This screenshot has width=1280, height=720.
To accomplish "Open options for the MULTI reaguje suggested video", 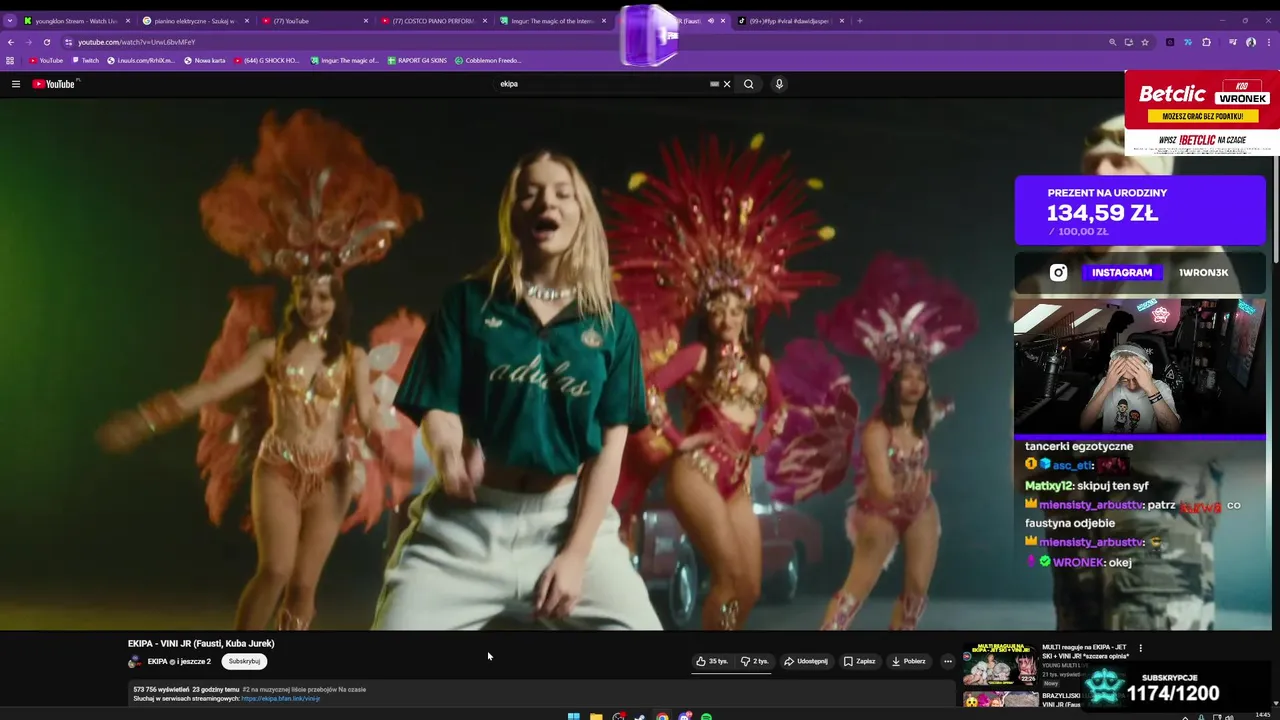I will (x=1140, y=648).
